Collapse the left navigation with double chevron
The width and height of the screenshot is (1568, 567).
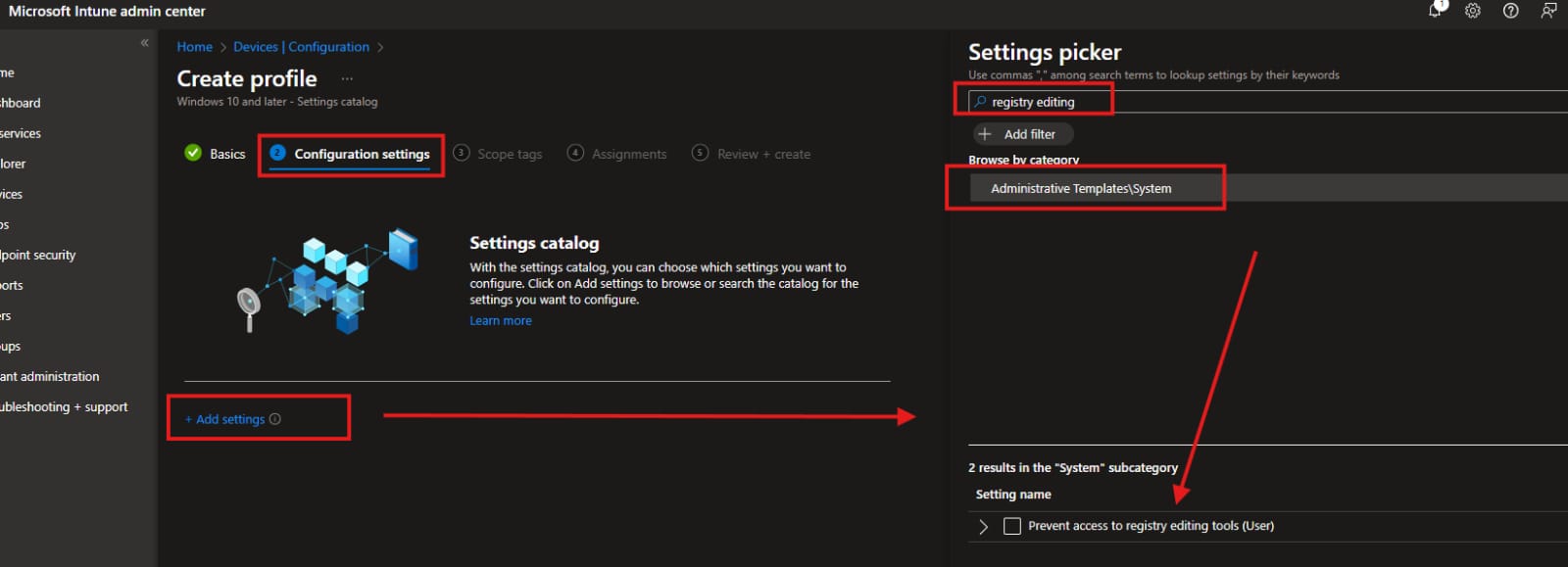coord(144,43)
